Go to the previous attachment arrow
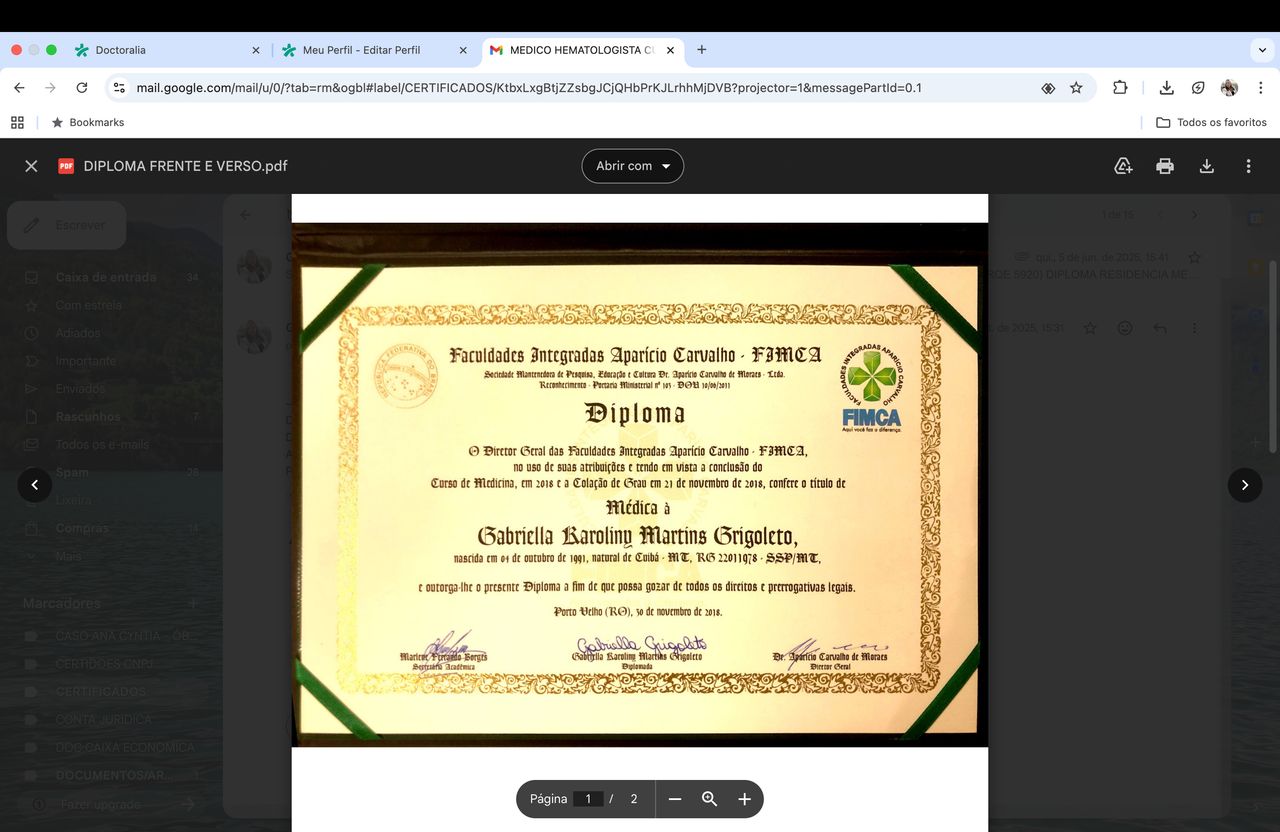This screenshot has height=832, width=1280. click(35, 485)
